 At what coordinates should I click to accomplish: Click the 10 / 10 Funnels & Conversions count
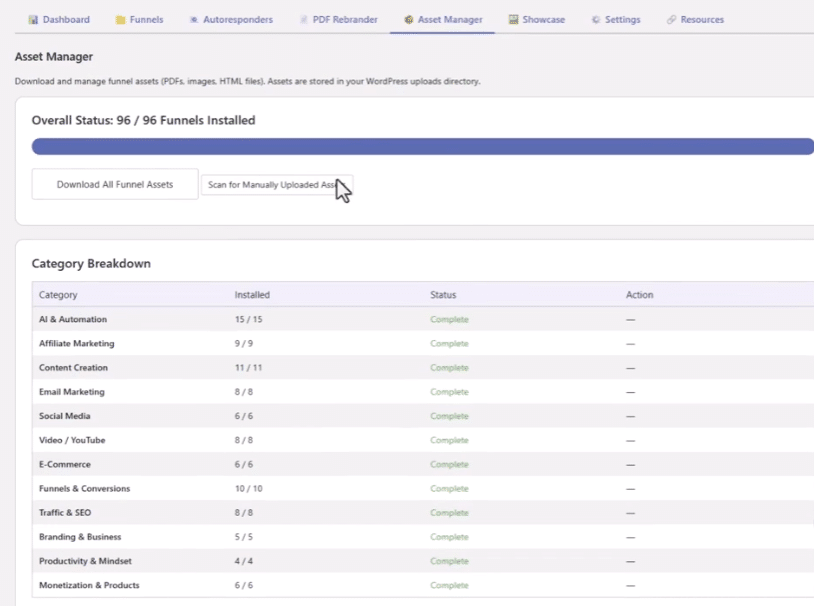[x=248, y=489]
